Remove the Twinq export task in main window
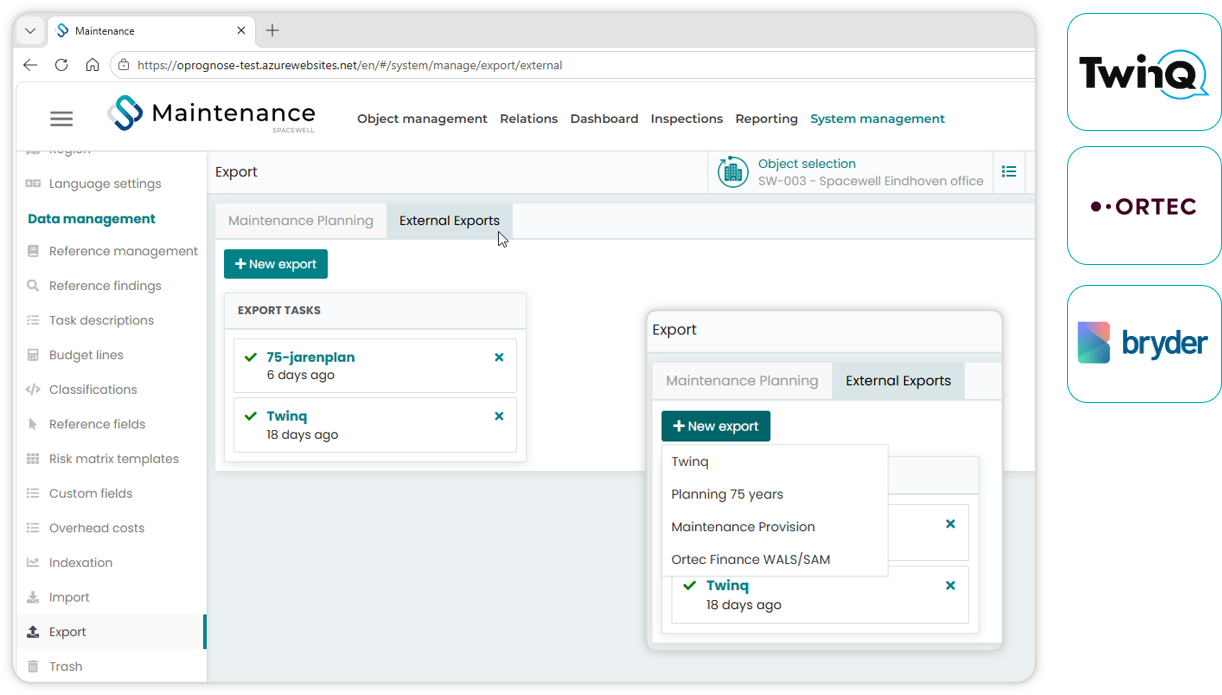1222x695 pixels. 499,416
